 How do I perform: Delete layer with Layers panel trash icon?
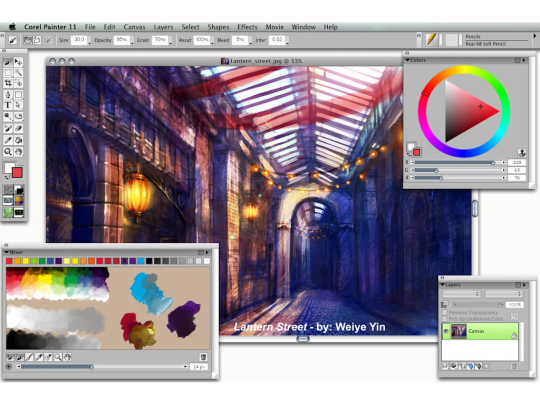[x=514, y=366]
